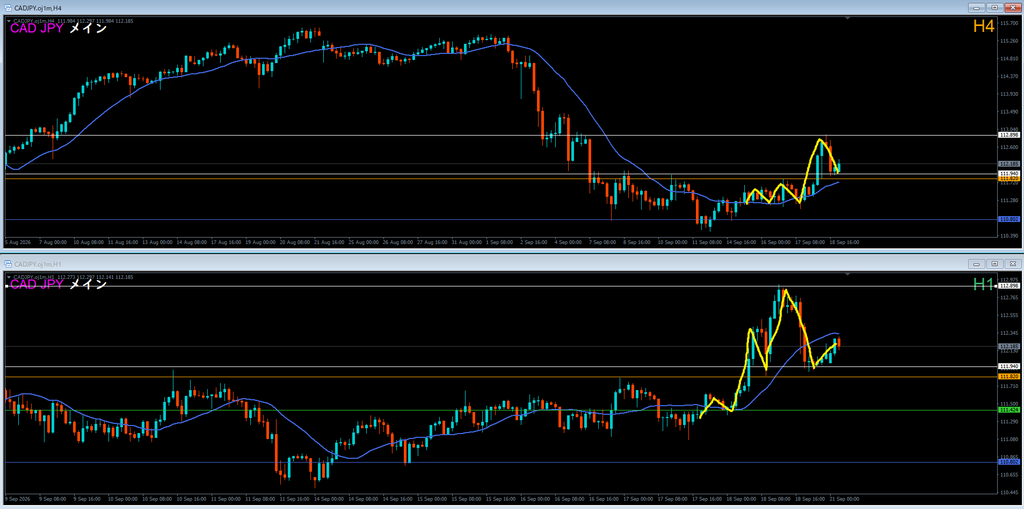Viewport: 1024px width, 509px height.
Task: Minimize the H1 chart window
Action: pyautogui.click(x=977, y=263)
